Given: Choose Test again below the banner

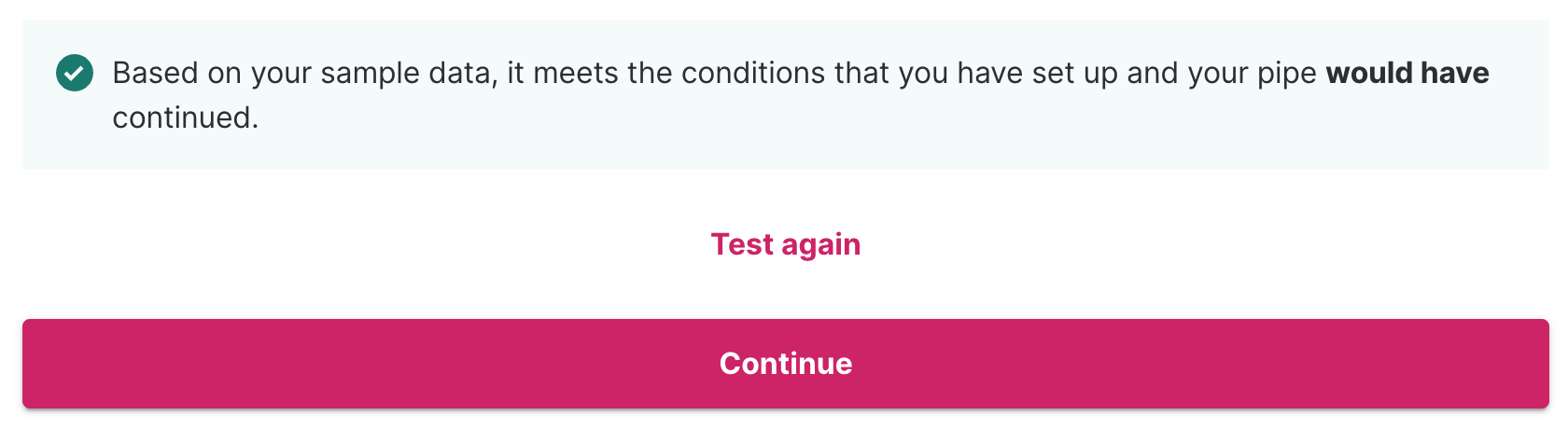Looking at the screenshot, I should point(785,244).
